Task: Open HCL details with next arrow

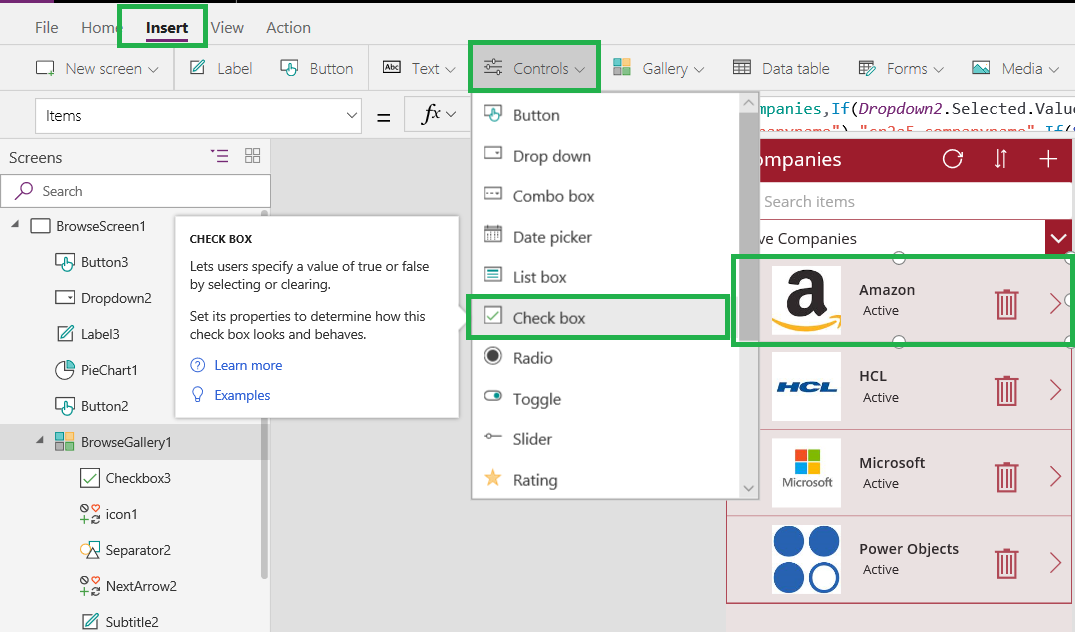Action: 1055,390
